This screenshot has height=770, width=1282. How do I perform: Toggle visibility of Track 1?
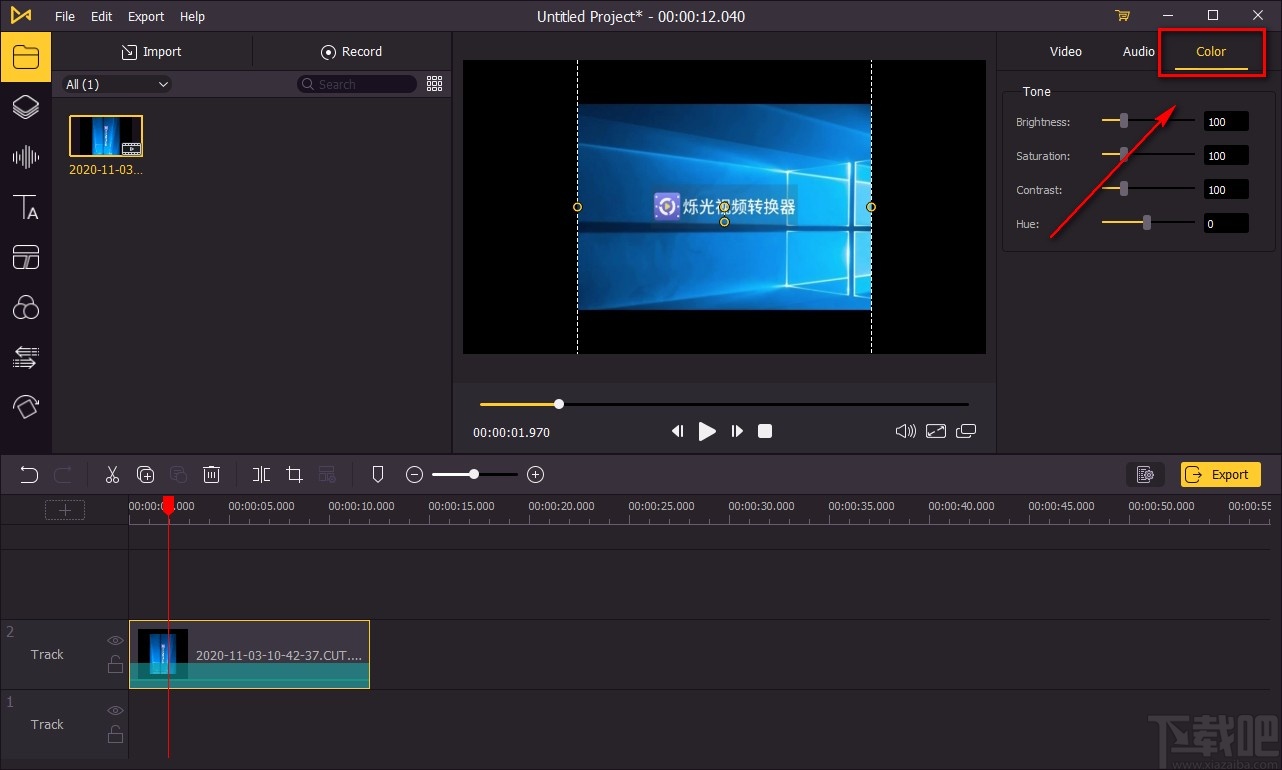point(115,710)
